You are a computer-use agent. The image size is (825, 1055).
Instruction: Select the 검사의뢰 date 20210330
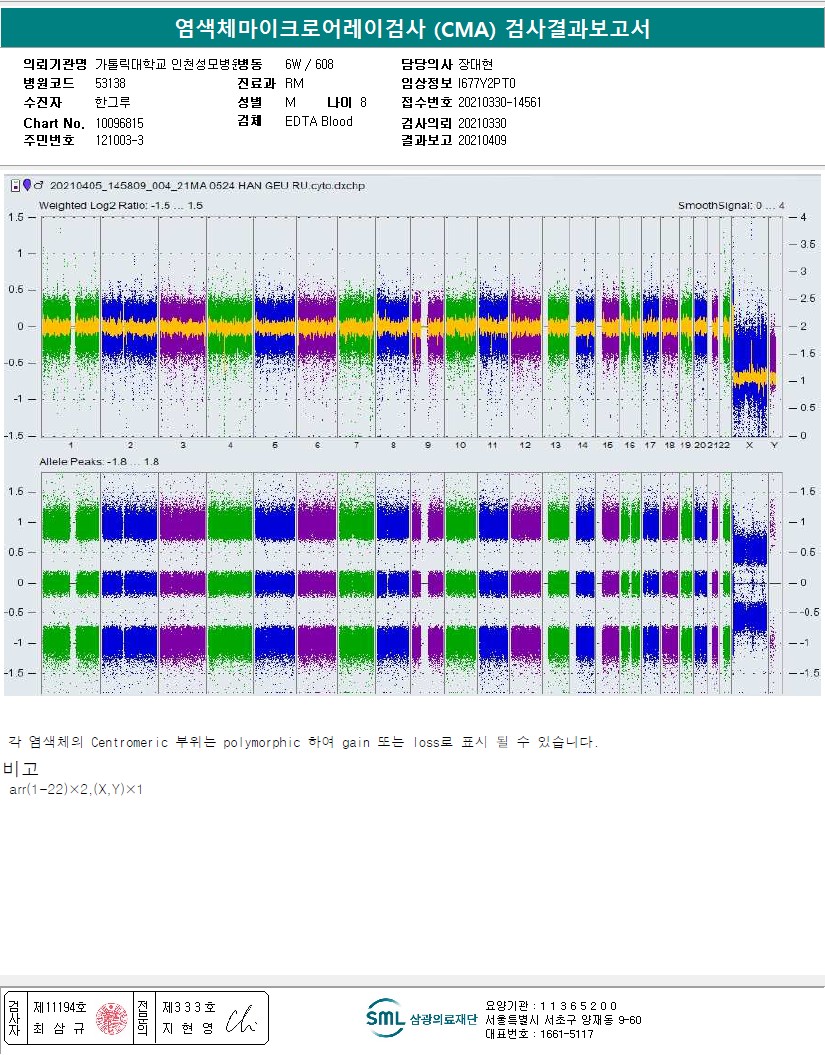click(482, 123)
